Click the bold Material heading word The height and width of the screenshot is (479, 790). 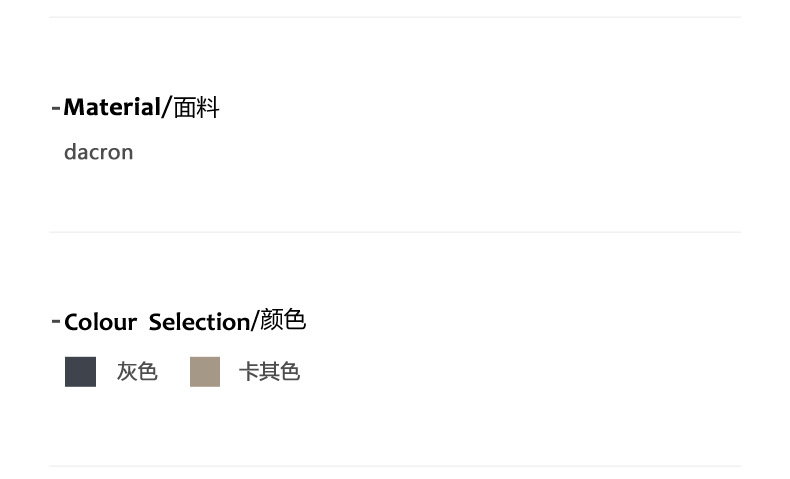[x=111, y=108]
